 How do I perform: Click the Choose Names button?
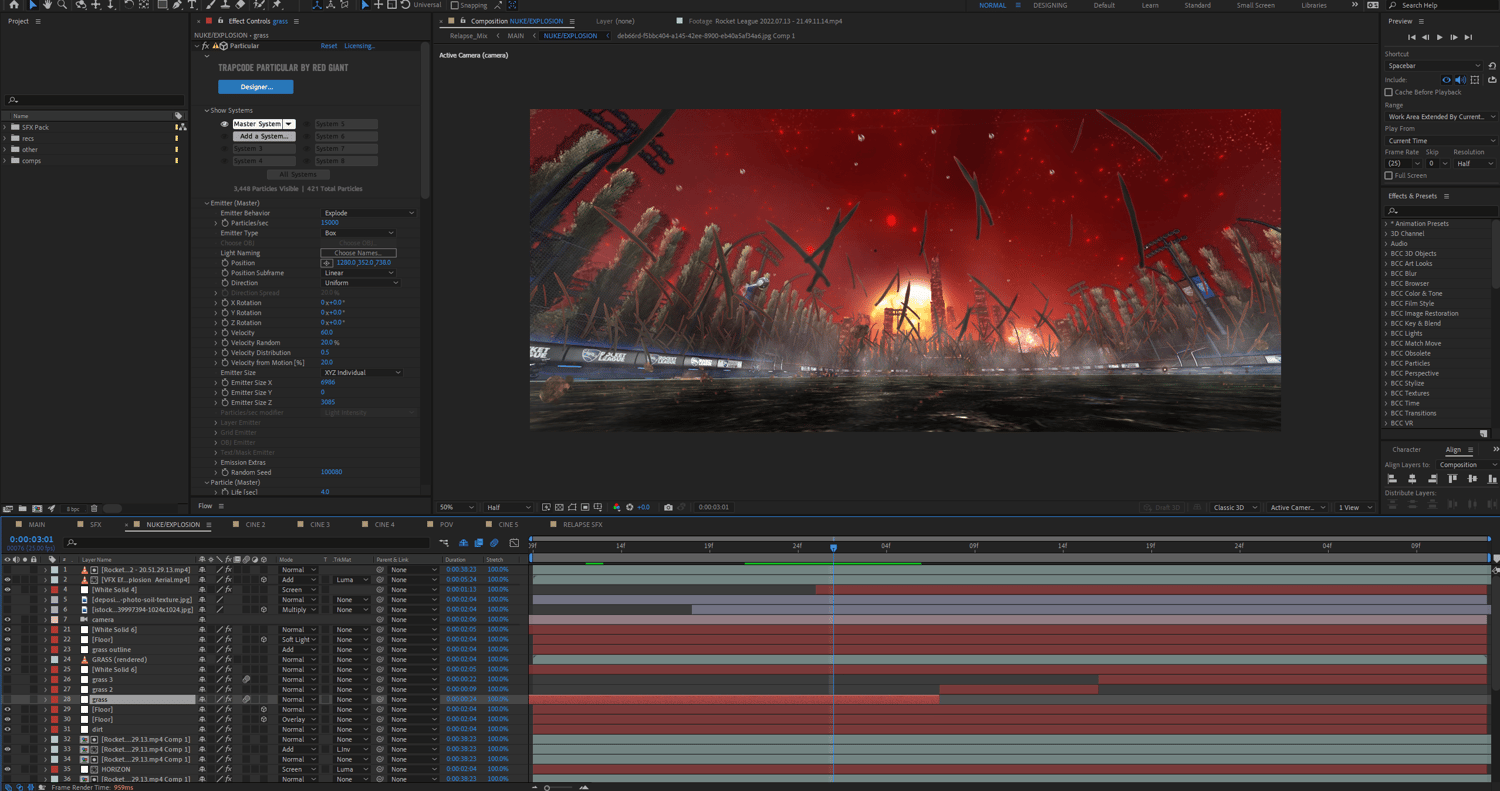(x=358, y=253)
